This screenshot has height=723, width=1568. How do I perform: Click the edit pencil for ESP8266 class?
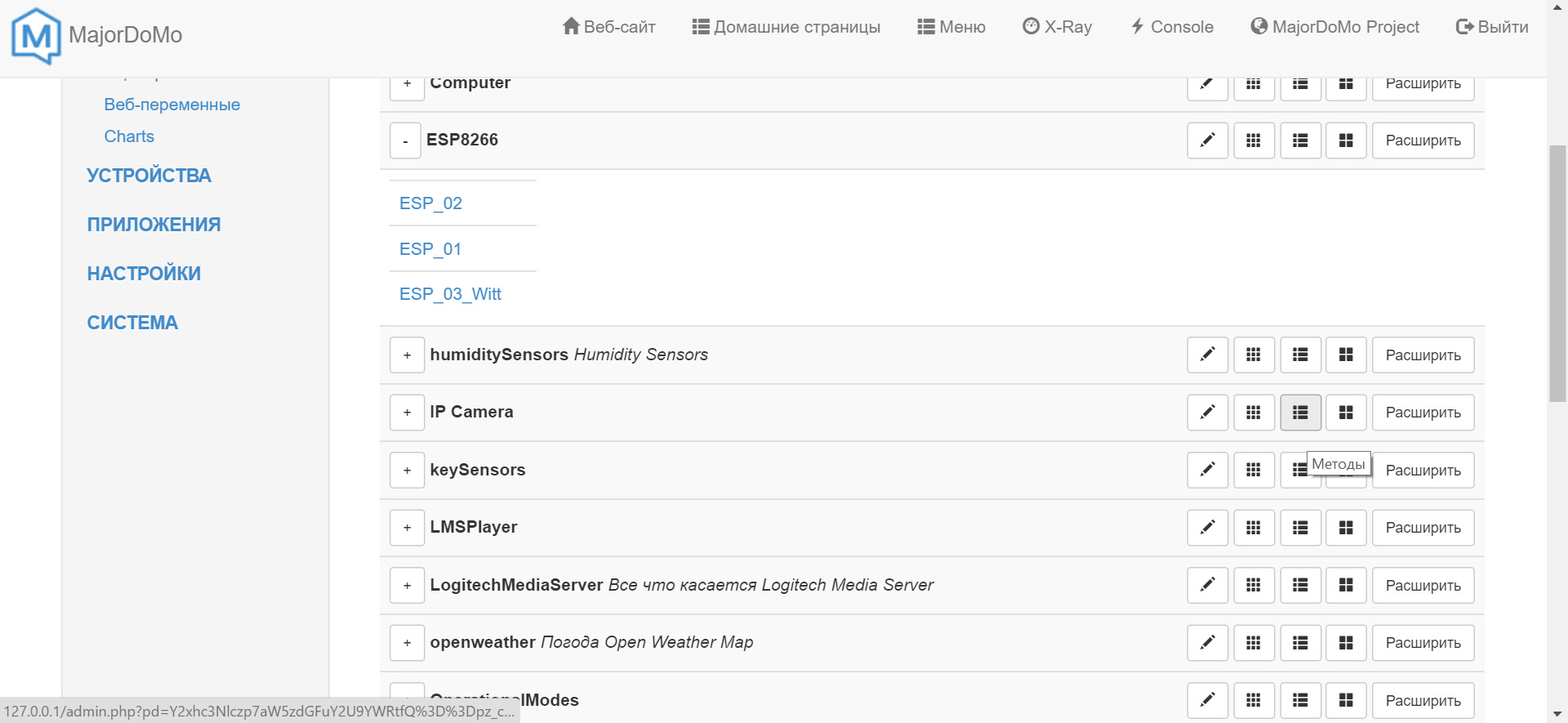pyautogui.click(x=1207, y=141)
